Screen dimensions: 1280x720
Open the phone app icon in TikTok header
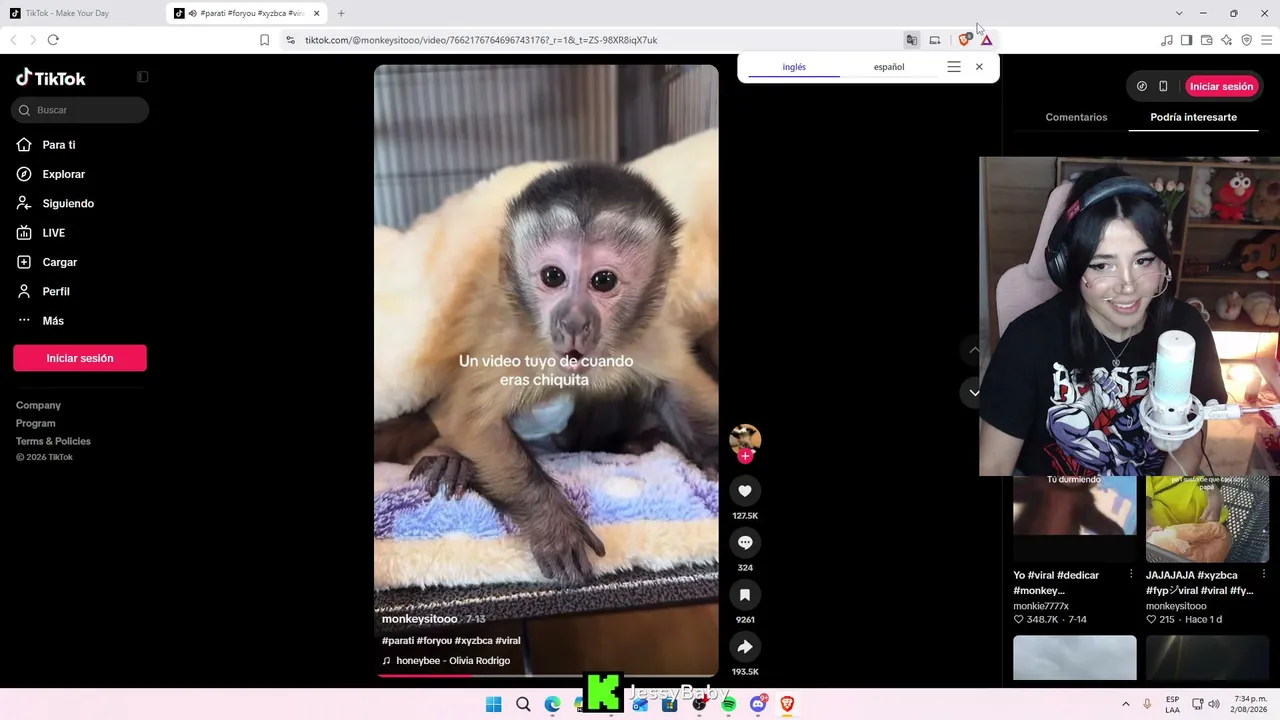[x=1163, y=86]
